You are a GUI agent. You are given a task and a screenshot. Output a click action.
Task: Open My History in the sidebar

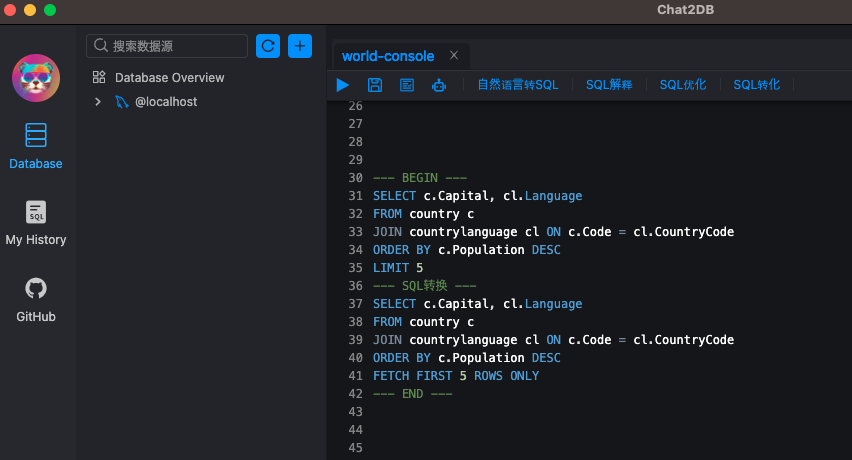(x=36, y=223)
